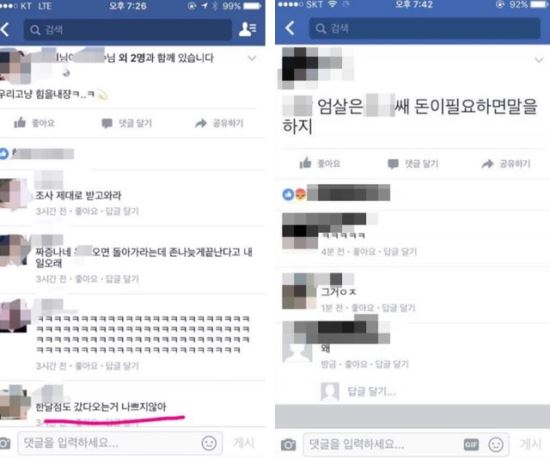Click the share arrow 공유하기 on left post
This screenshot has width=550, height=458.
point(219,123)
